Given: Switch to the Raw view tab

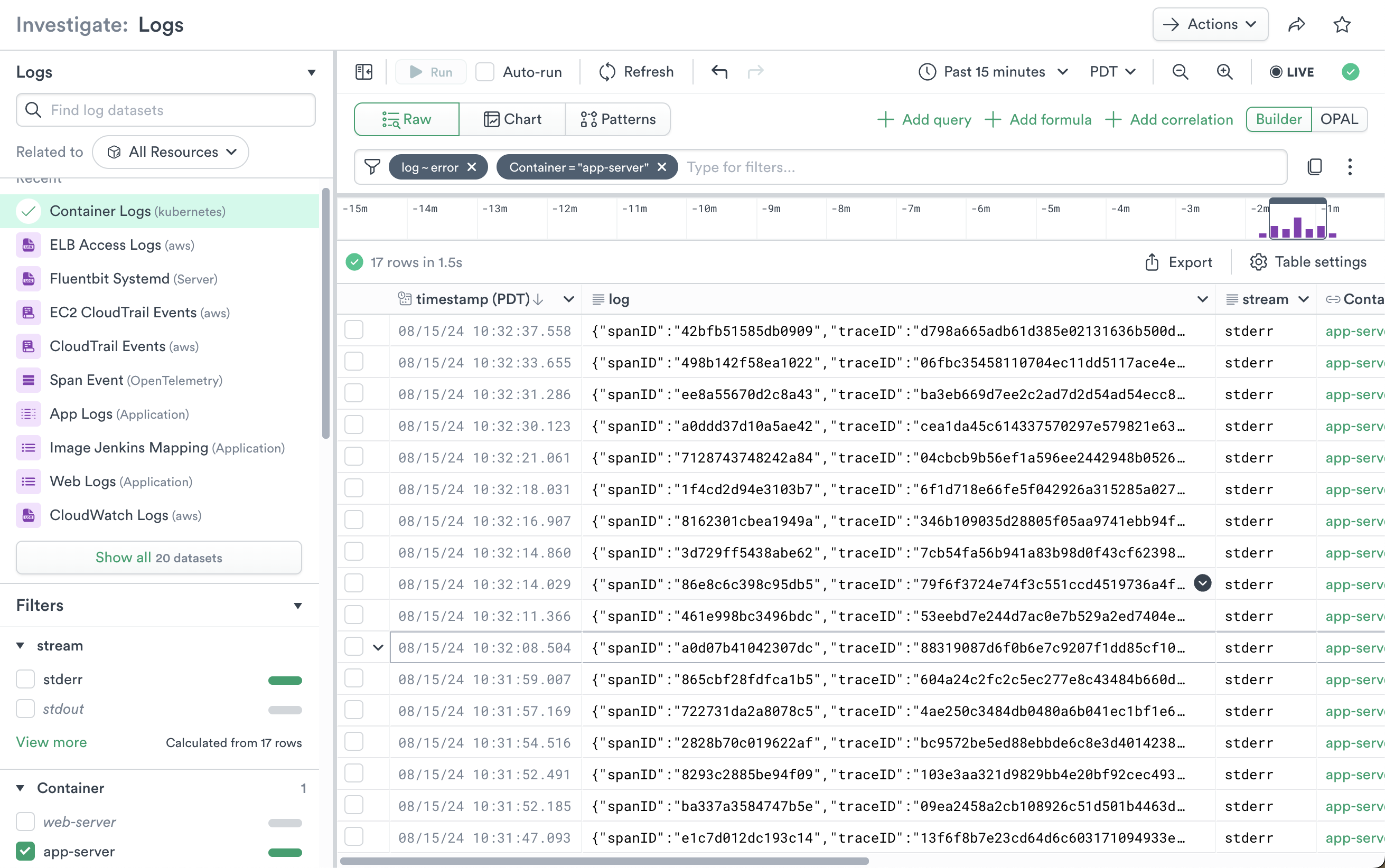Looking at the screenshot, I should pos(407,119).
